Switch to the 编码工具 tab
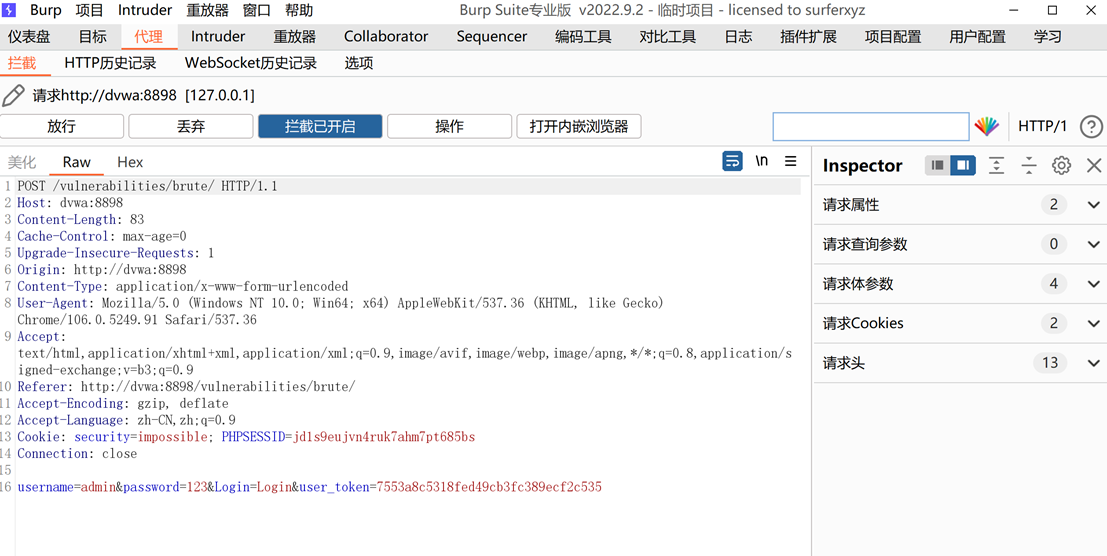Viewport: 1107px width, 556px height. [x=583, y=37]
